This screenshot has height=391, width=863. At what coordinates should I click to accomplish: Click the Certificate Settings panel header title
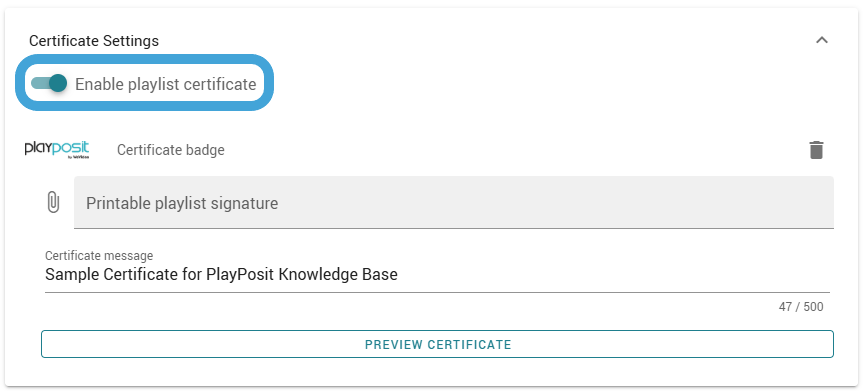click(x=94, y=41)
